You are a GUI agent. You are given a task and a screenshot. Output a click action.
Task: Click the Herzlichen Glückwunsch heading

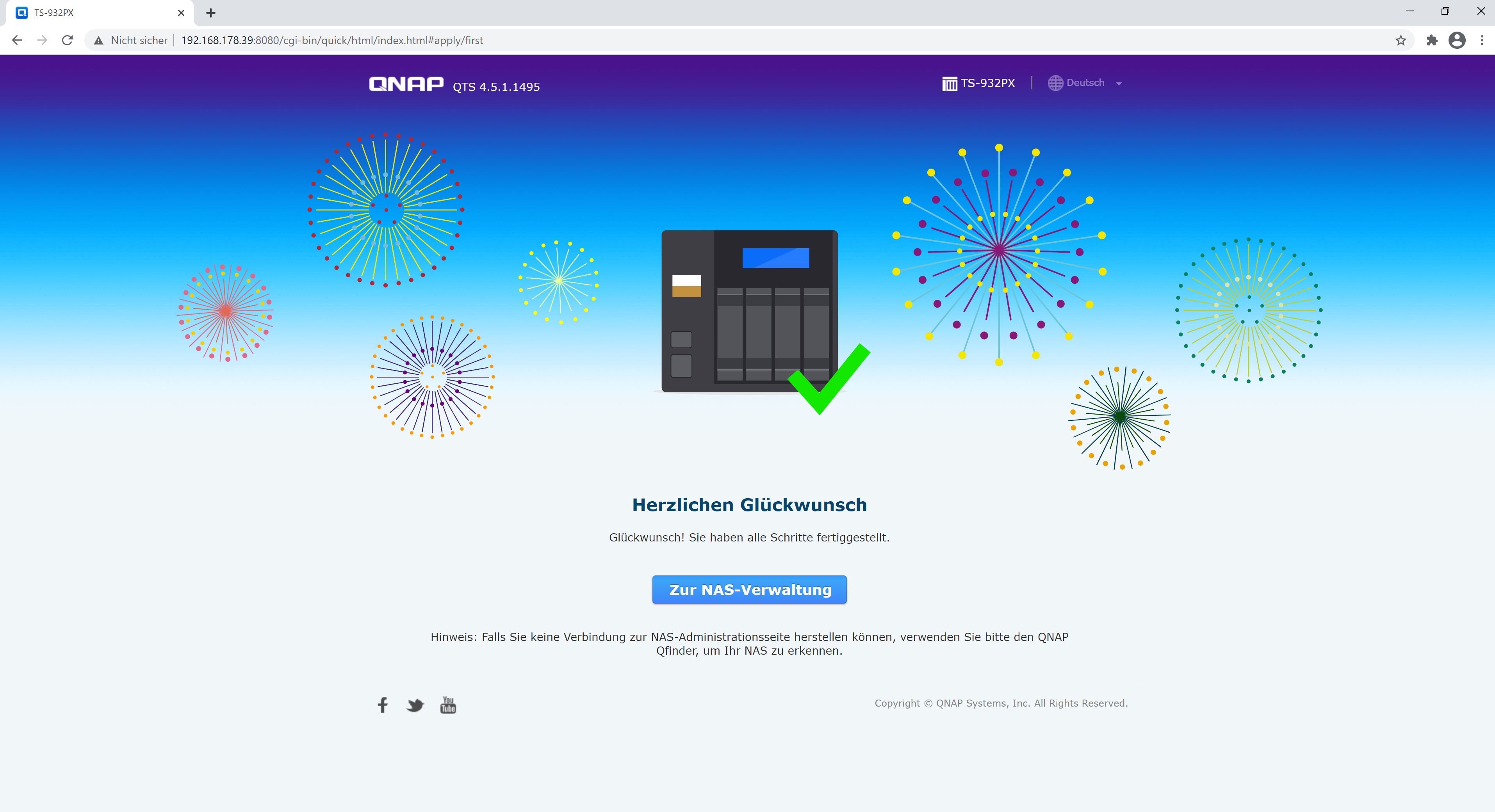pos(749,504)
